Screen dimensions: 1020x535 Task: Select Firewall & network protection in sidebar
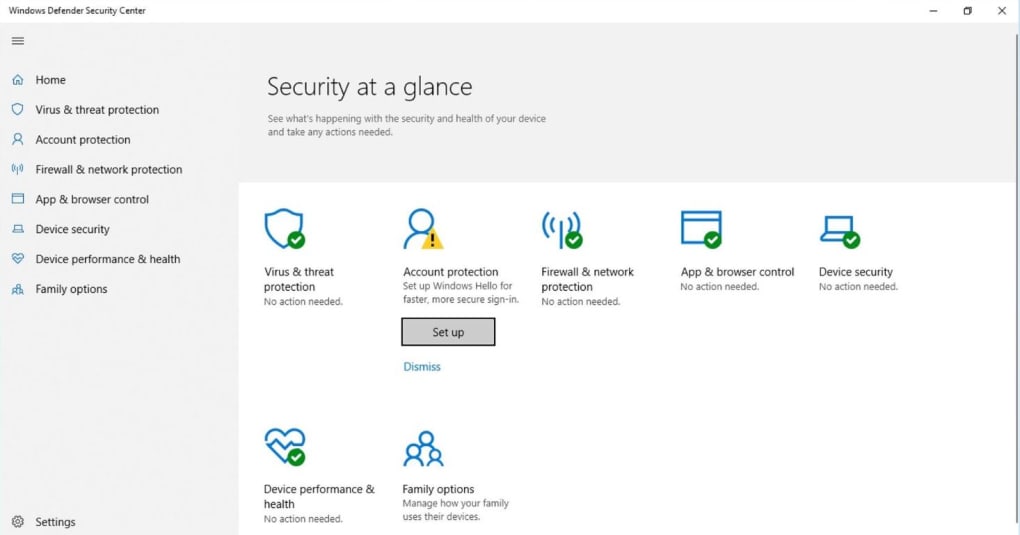point(109,170)
